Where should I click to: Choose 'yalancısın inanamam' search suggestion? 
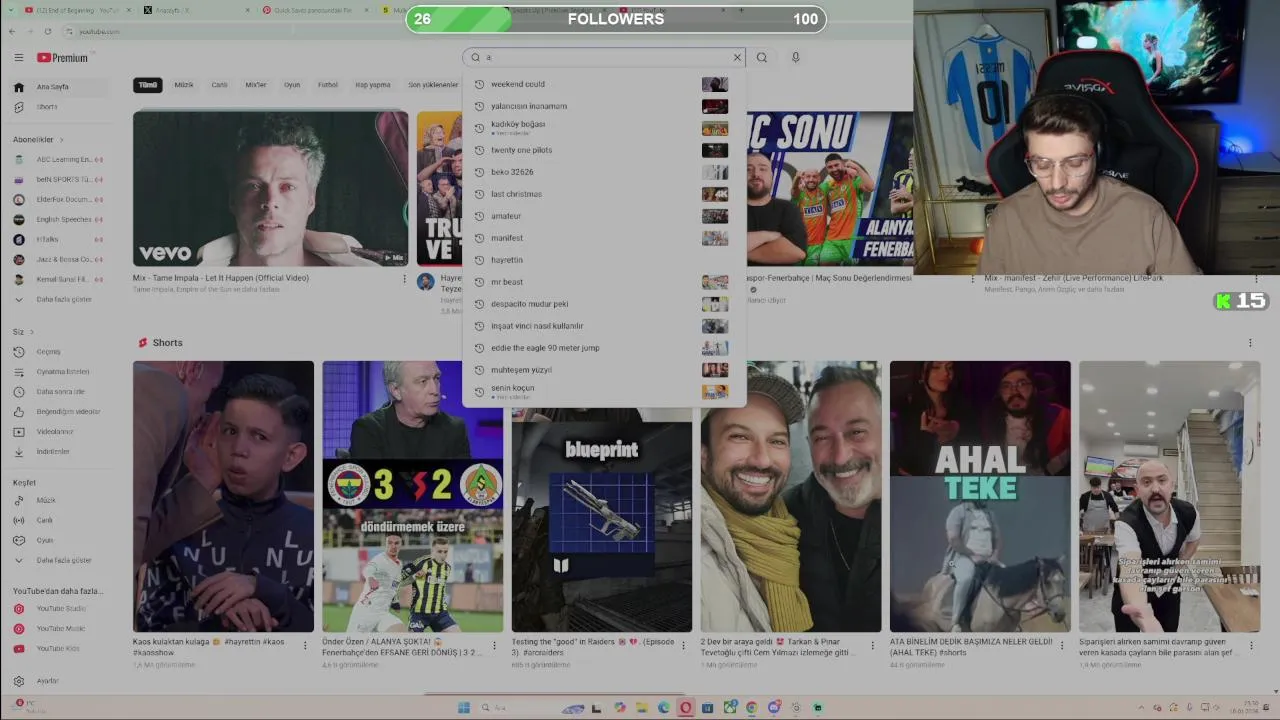[604, 106]
